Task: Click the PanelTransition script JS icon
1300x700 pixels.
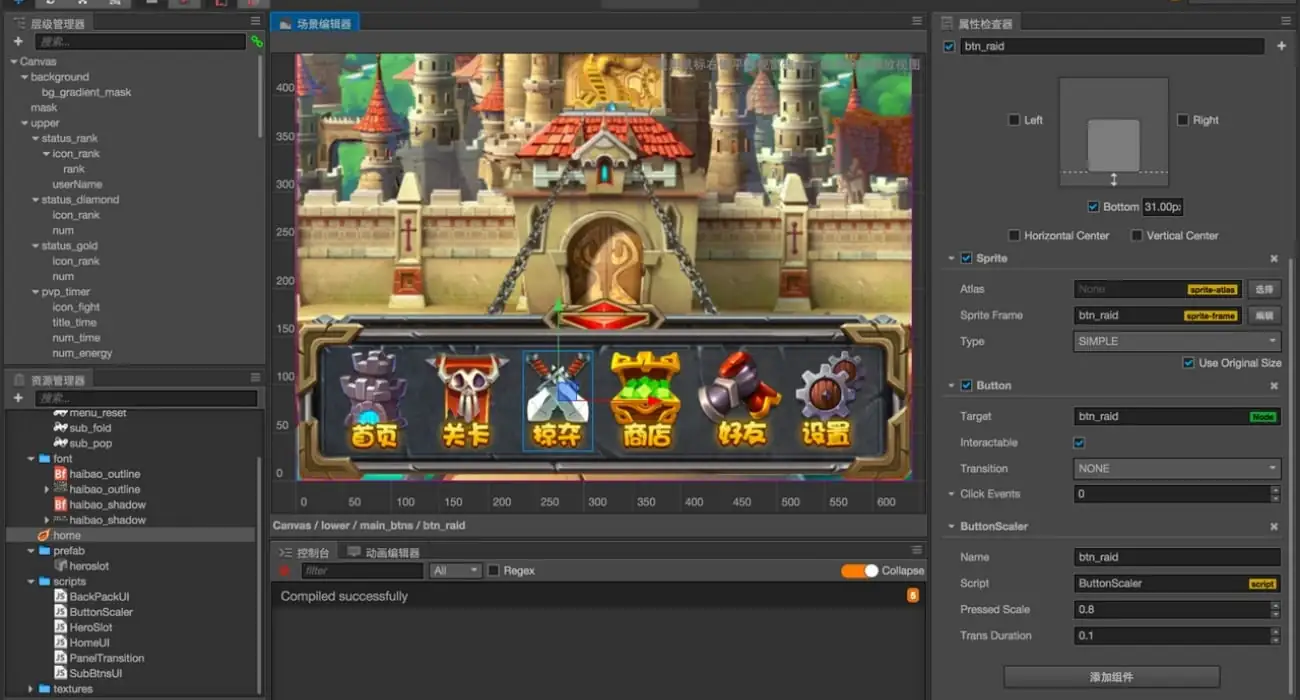Action: pyautogui.click(x=60, y=658)
